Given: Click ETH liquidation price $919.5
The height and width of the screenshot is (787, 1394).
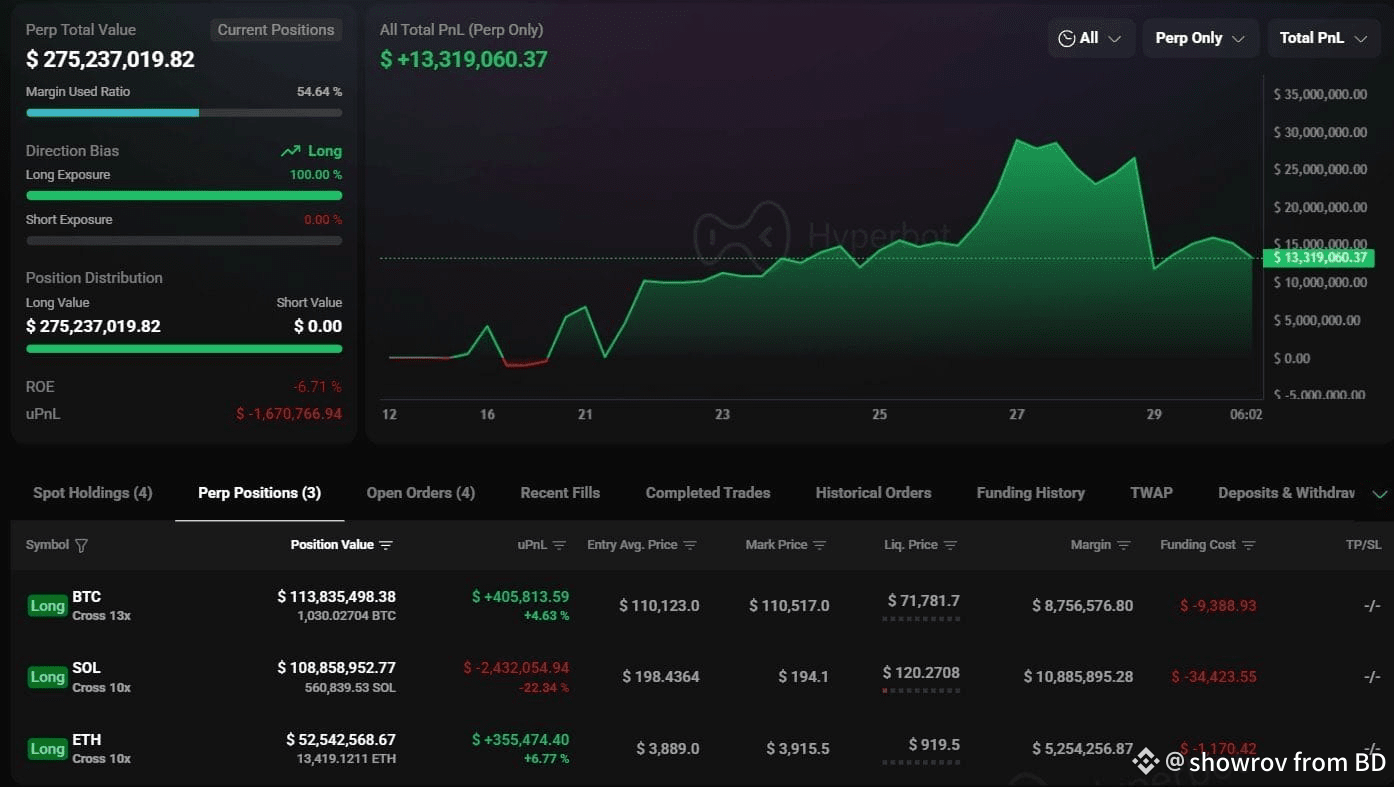Looking at the screenshot, I should click(x=934, y=745).
